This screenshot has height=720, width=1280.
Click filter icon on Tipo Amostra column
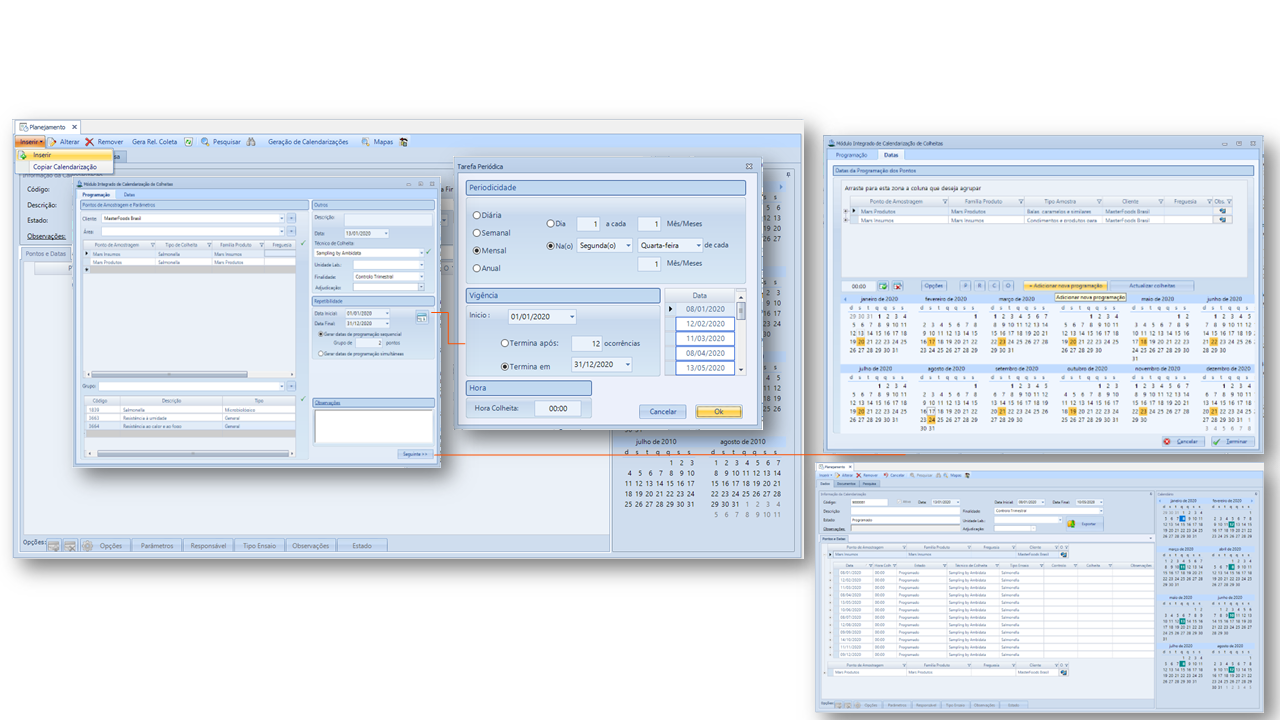point(1099,201)
